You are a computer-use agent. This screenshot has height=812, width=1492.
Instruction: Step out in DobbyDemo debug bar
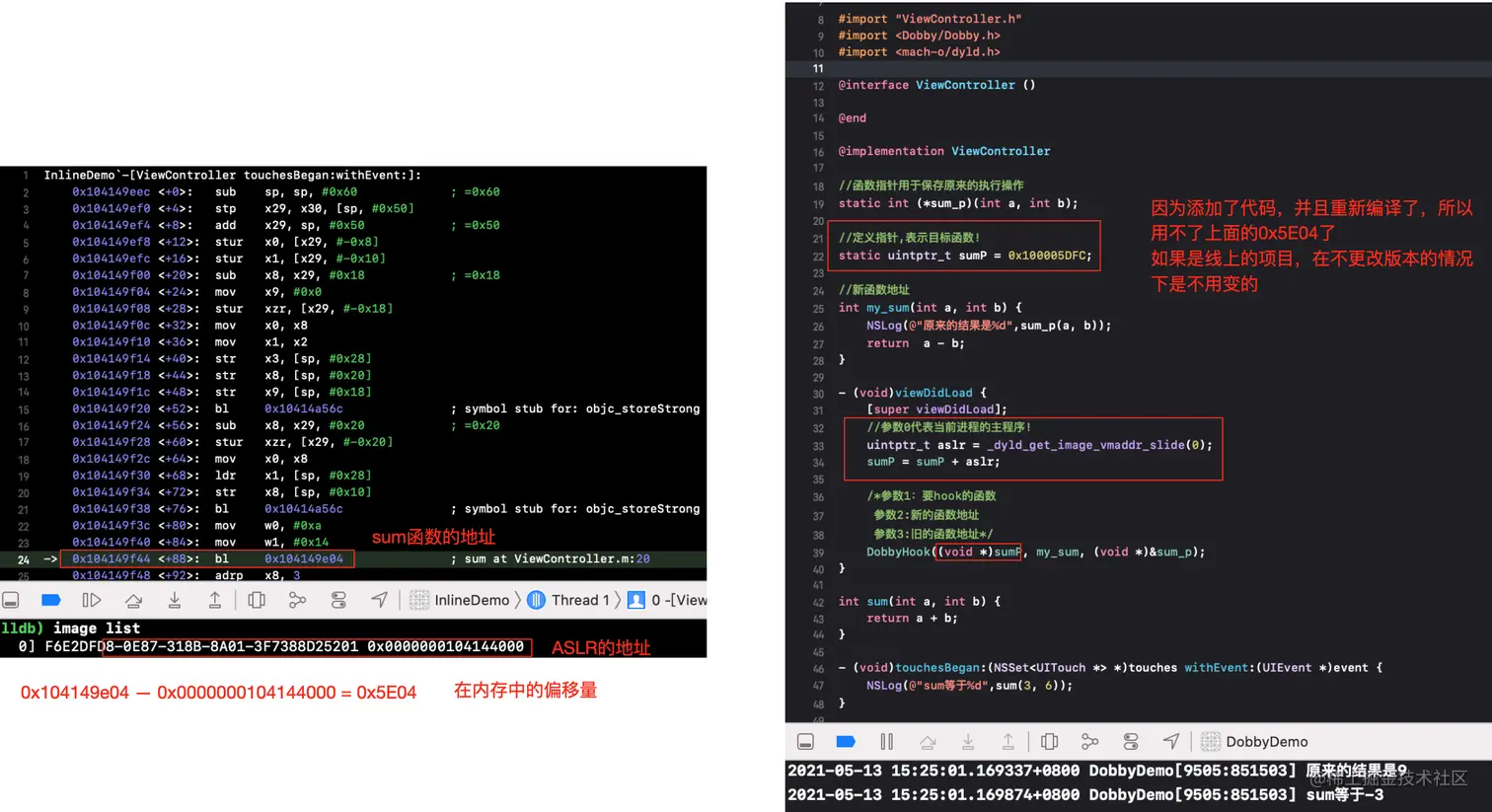[1008, 741]
